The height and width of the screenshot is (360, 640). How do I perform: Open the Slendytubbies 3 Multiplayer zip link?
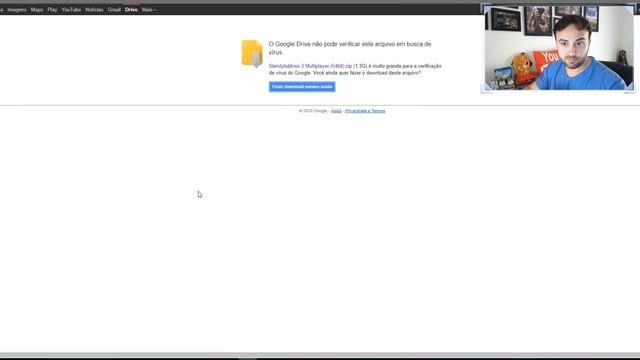click(x=310, y=66)
